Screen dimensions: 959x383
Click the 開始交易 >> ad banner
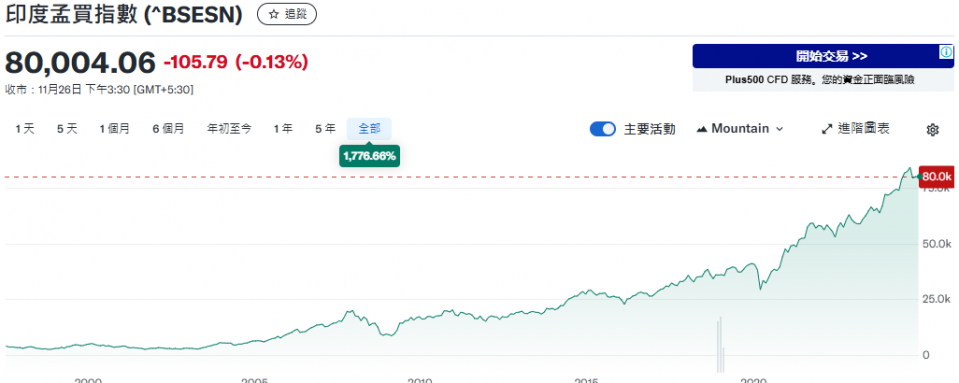tap(823, 56)
